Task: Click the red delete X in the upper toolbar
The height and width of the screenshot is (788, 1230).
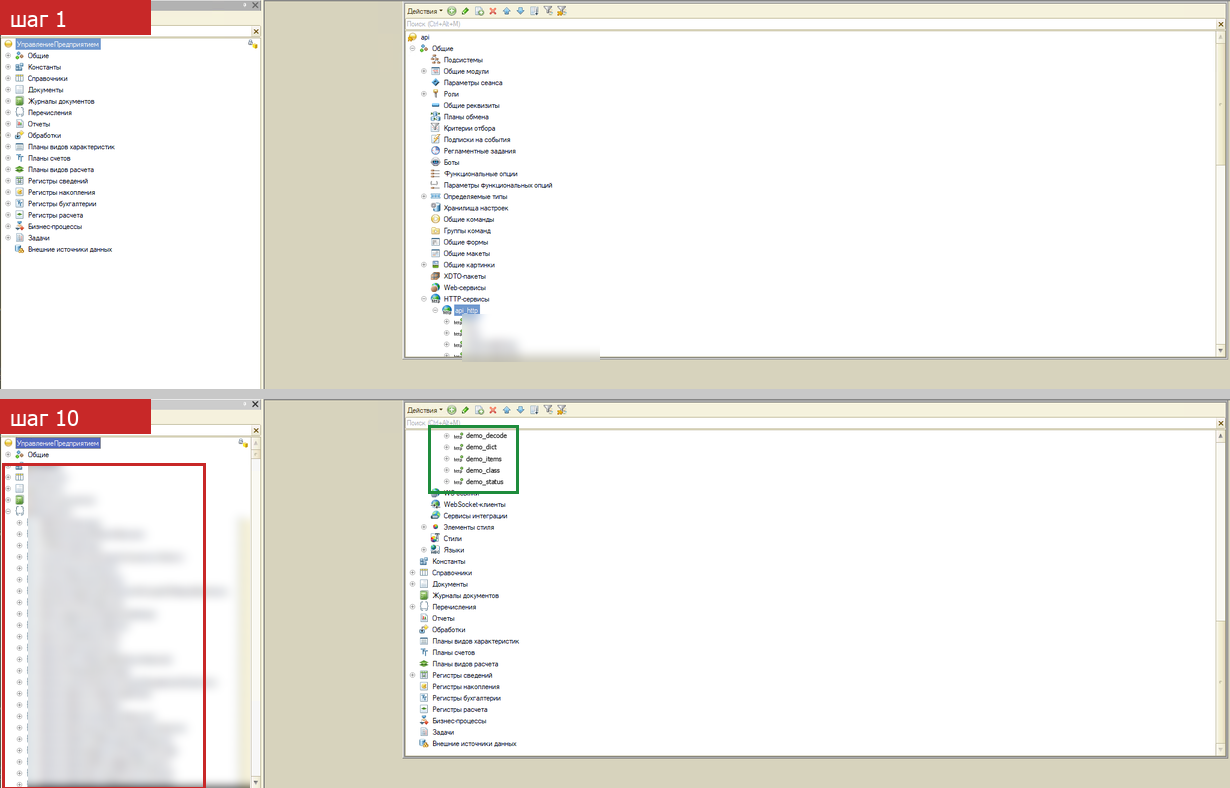Action: pyautogui.click(x=492, y=11)
